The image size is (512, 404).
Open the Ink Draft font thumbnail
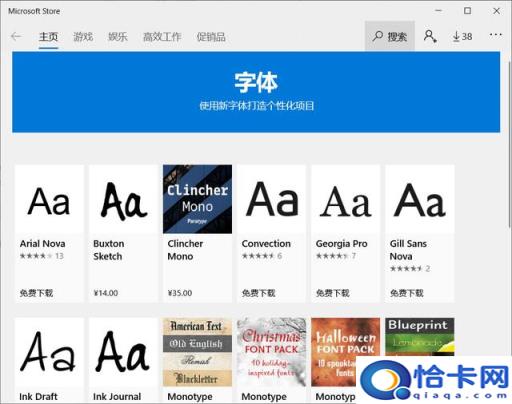coord(49,352)
